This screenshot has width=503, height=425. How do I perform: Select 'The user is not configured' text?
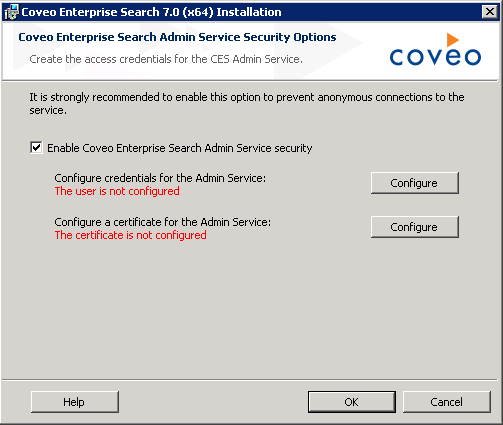[x=117, y=191]
